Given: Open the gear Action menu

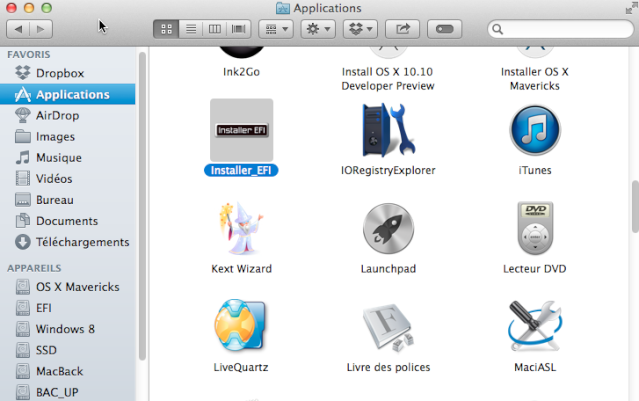Looking at the screenshot, I should pos(318,29).
